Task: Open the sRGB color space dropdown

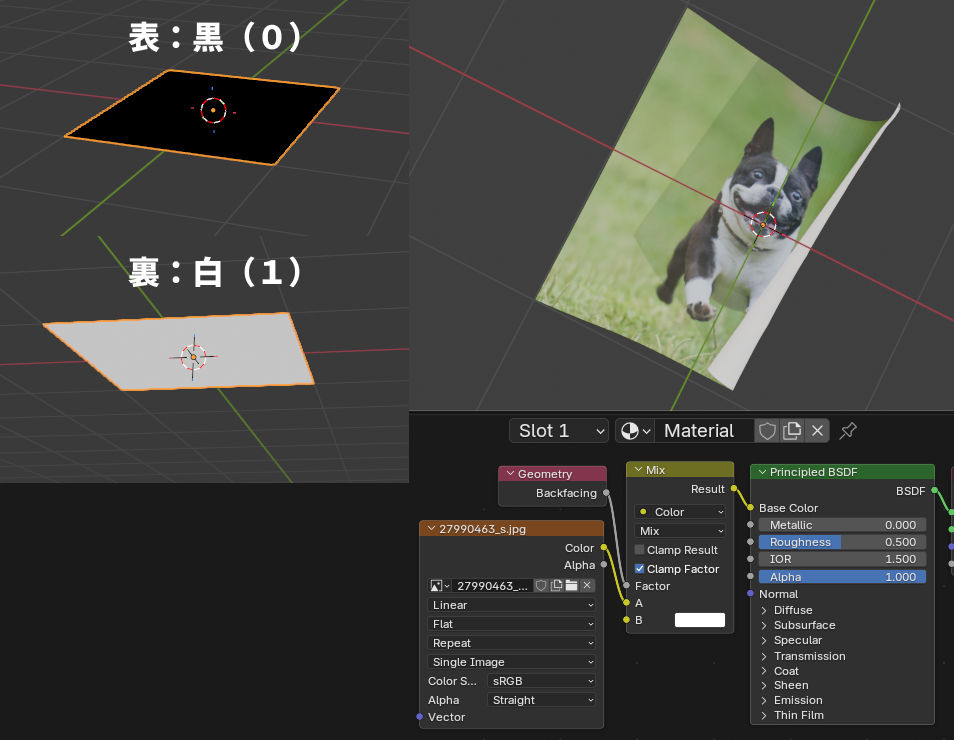Action: (541, 681)
